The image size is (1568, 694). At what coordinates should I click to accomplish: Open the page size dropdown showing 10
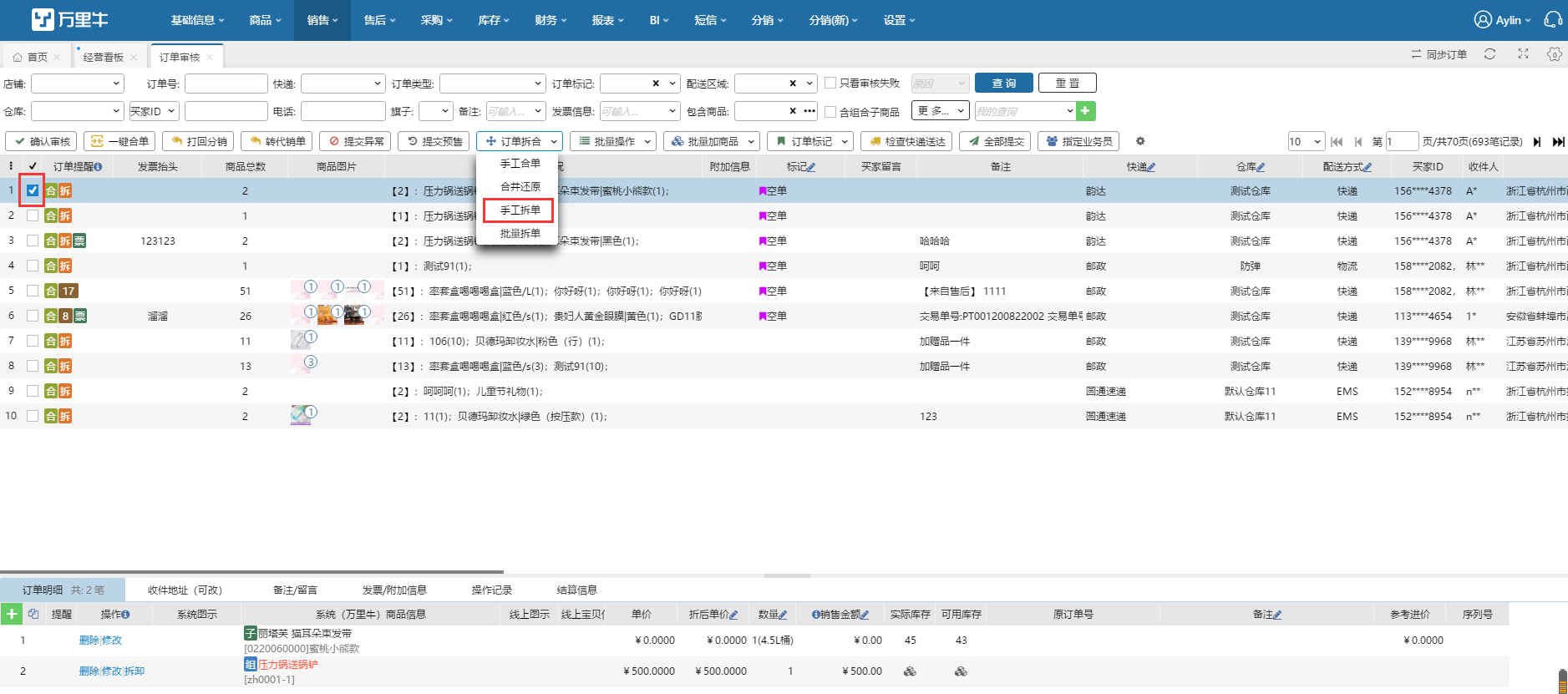1307,141
